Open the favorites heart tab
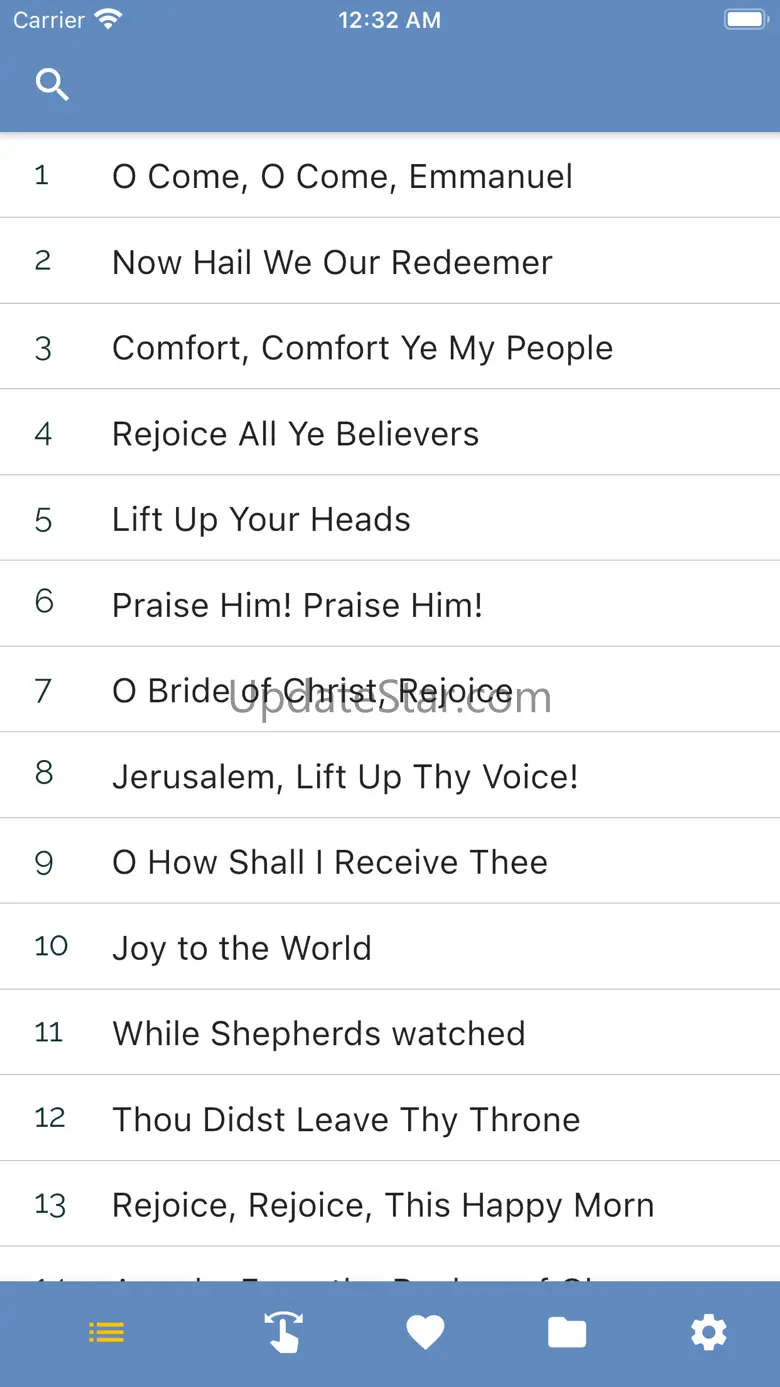Screen dimensions: 780x1387 pyautogui.click(x=425, y=1332)
